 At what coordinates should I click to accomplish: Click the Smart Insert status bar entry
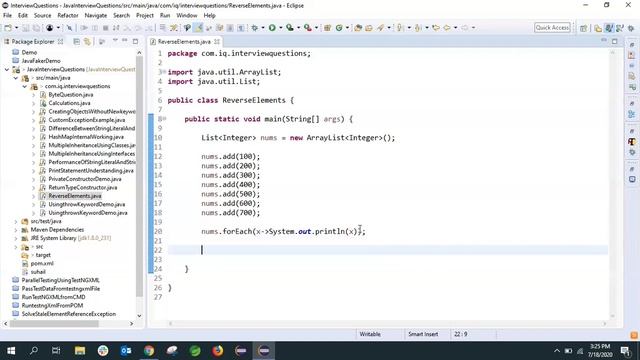point(423,334)
